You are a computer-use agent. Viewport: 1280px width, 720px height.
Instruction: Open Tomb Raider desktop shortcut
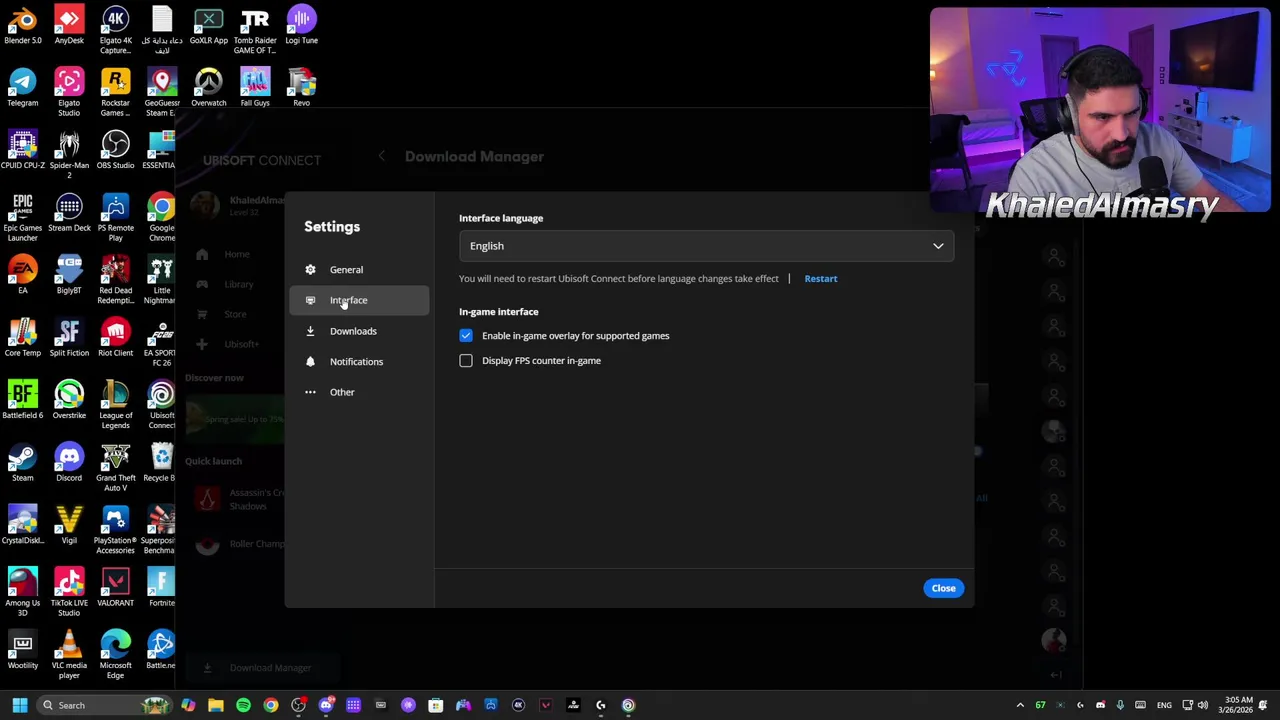click(255, 30)
